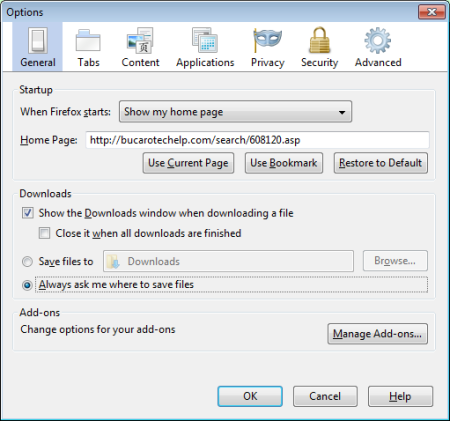Open the Security padlock icon
Viewport: 450px width, 421px height.
point(319,41)
